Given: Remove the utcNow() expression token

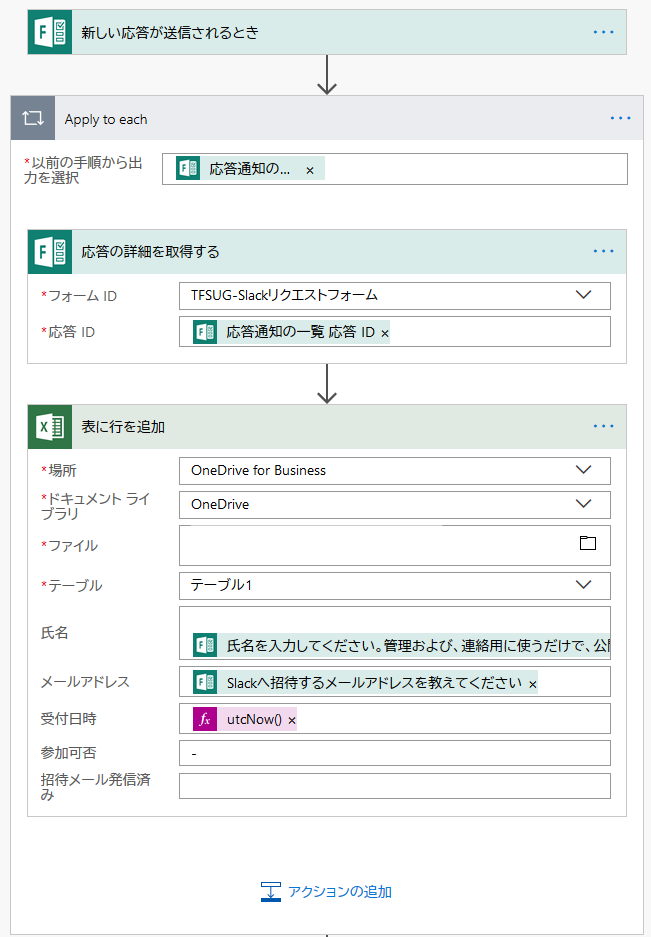Looking at the screenshot, I should click(292, 721).
